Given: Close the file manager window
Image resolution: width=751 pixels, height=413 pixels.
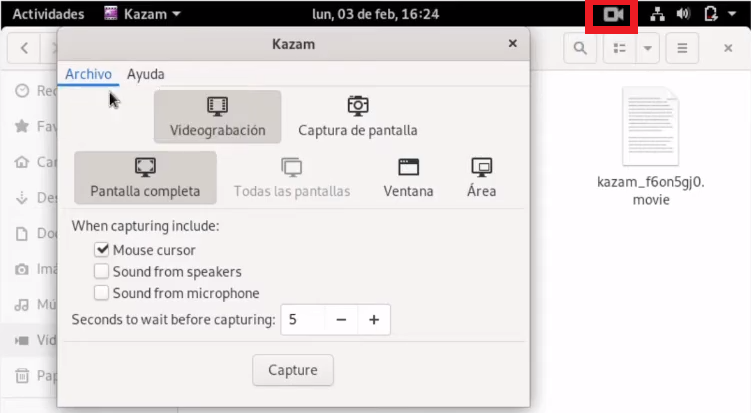Looking at the screenshot, I should pos(728,48).
